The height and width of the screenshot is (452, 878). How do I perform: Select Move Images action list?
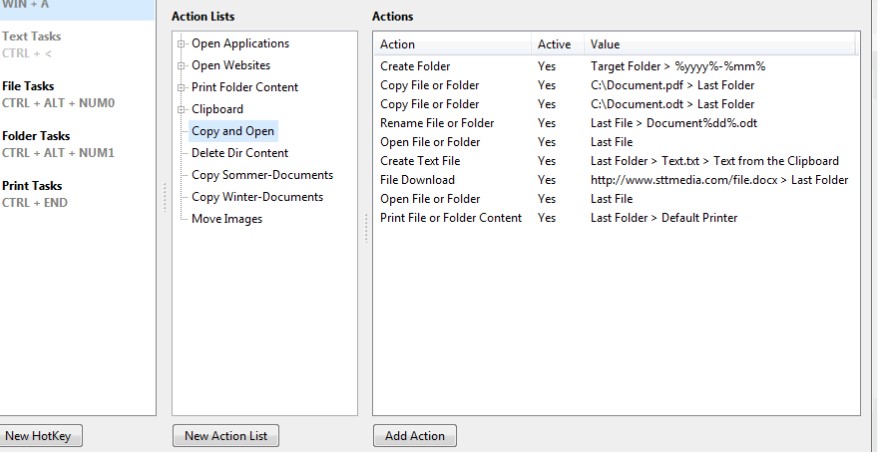point(227,219)
